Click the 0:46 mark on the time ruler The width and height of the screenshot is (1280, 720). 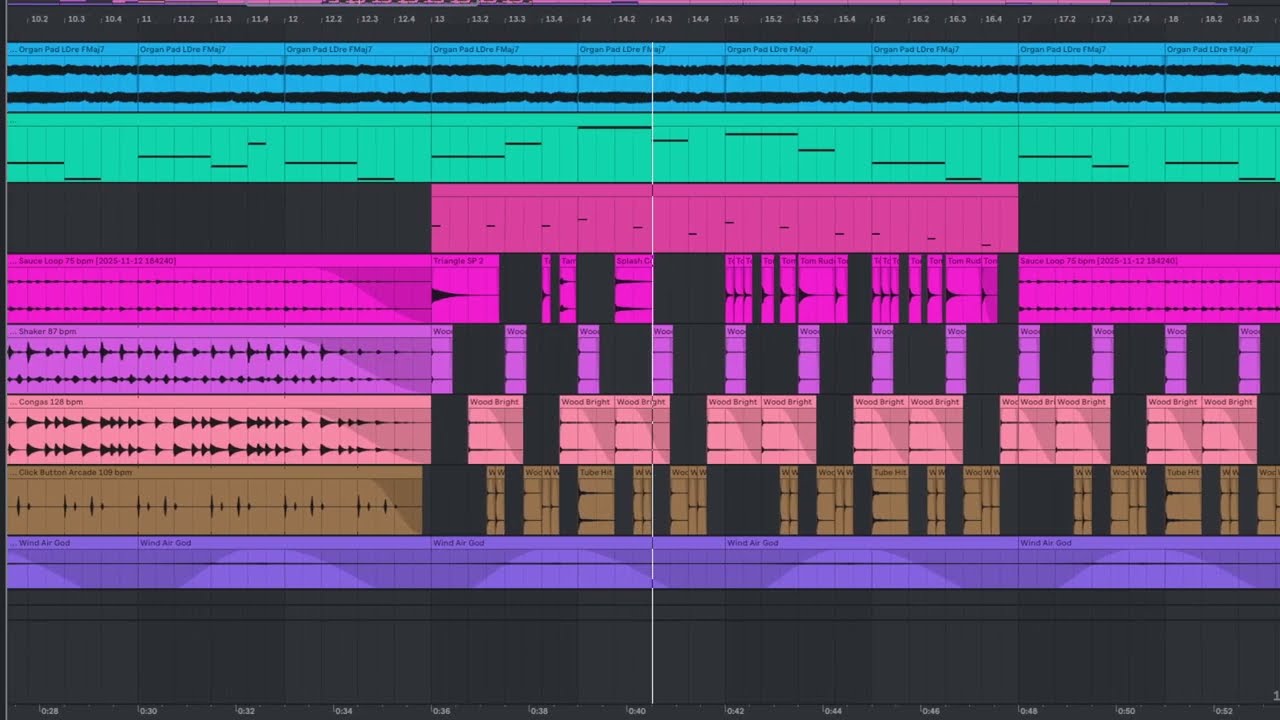(930, 711)
